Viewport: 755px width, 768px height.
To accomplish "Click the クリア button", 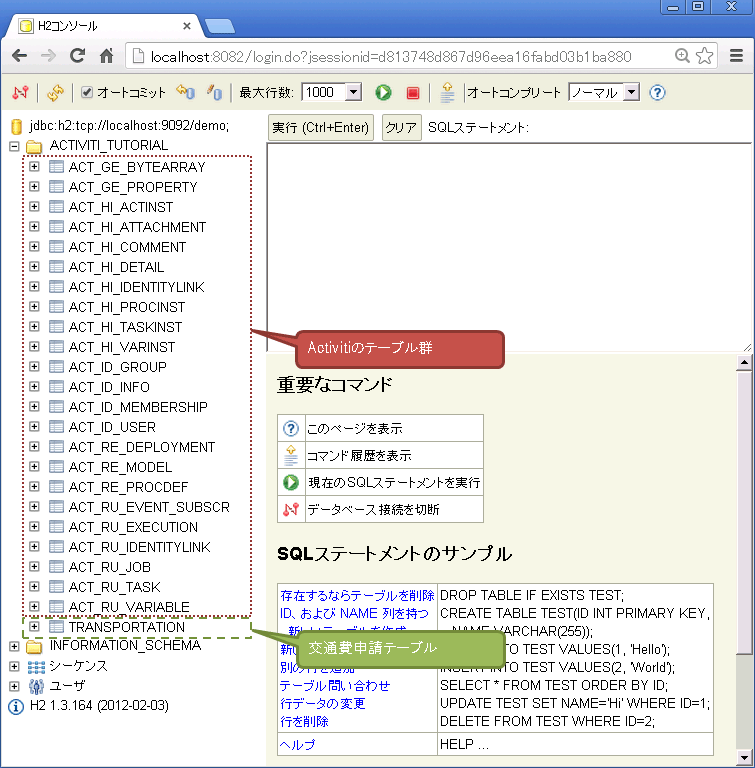I will point(401,128).
